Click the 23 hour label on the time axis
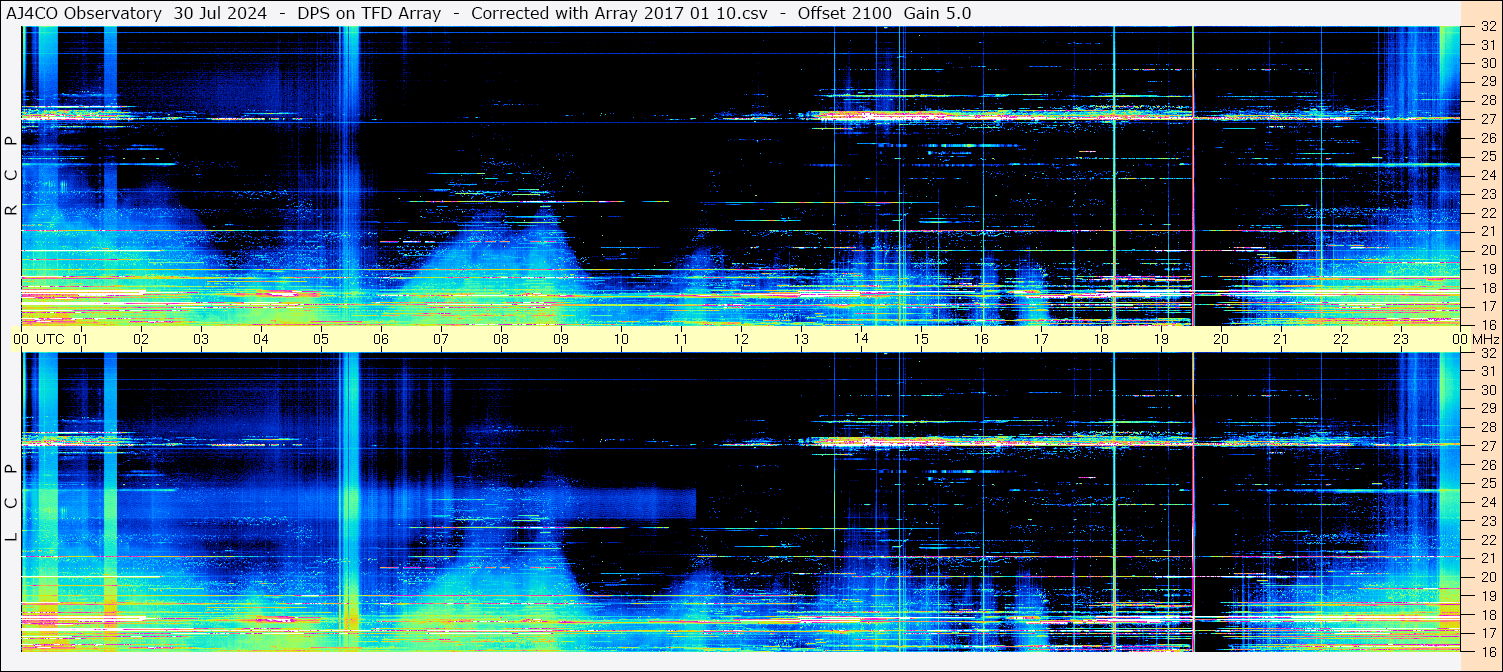Screen dimensions: 1503x672 click(x=1401, y=339)
